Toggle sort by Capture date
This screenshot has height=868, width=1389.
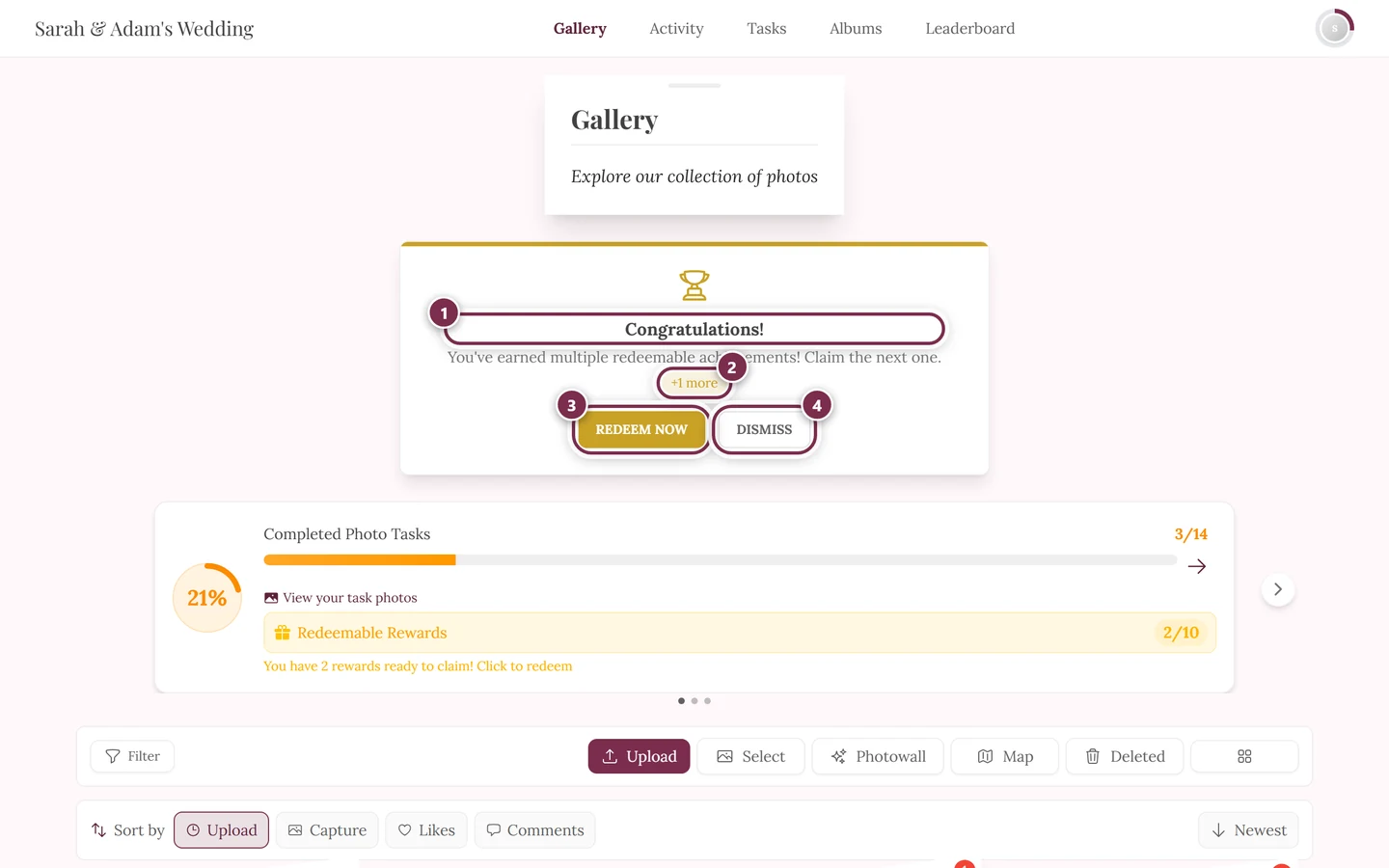327,829
